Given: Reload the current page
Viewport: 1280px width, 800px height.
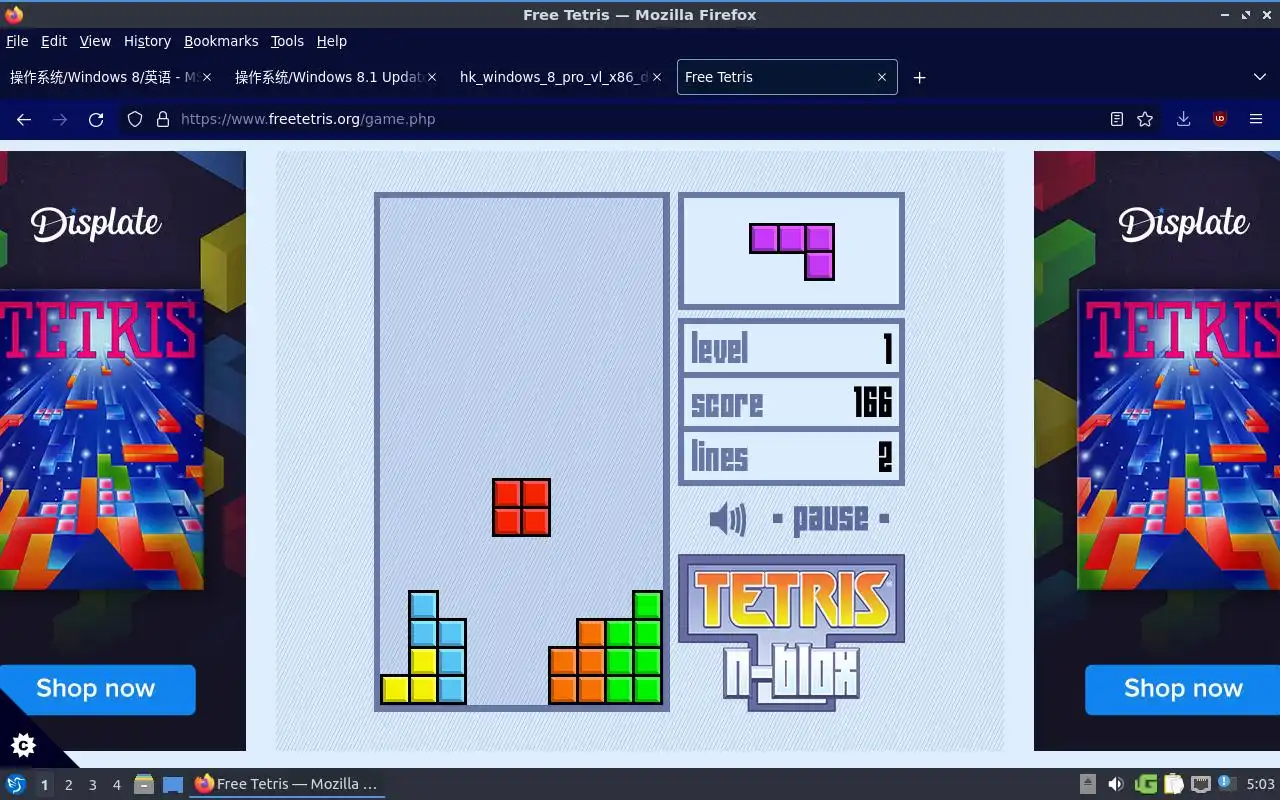Looking at the screenshot, I should pyautogui.click(x=96, y=119).
